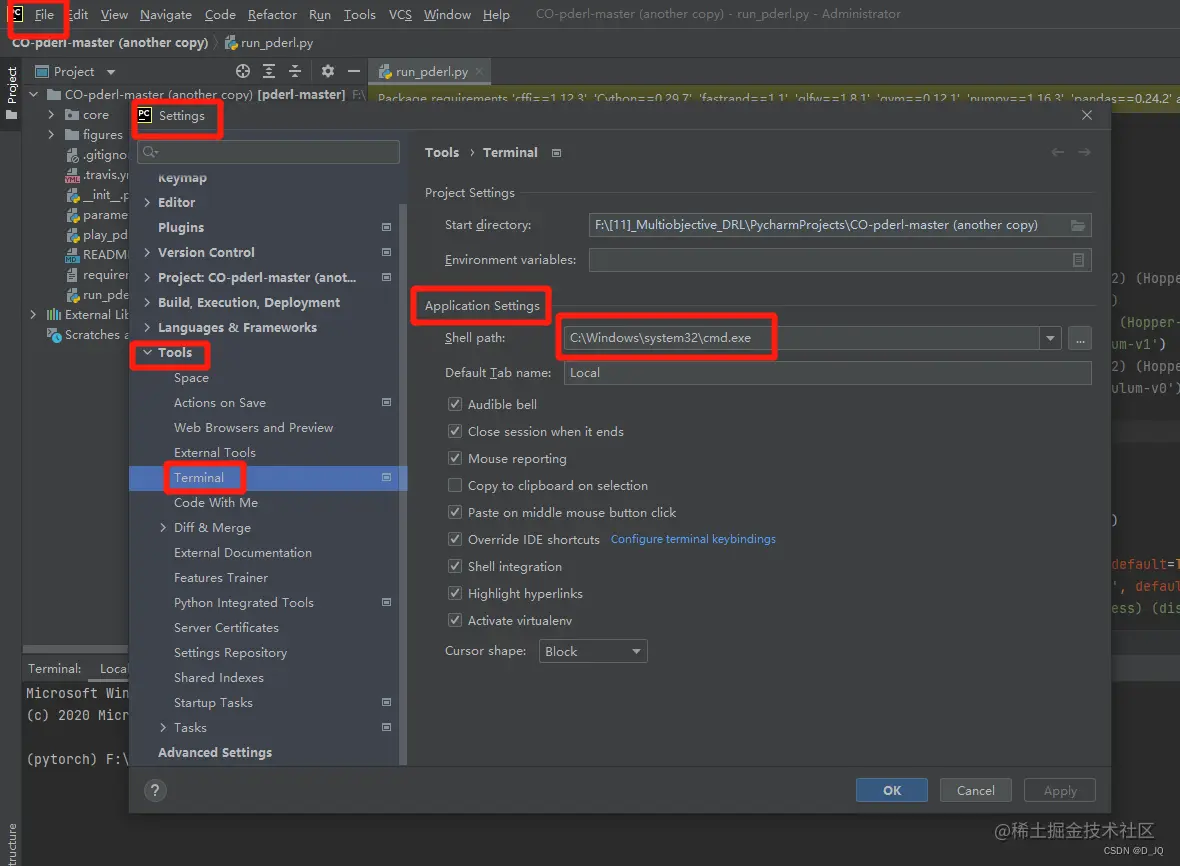Open the Window menu
1180x866 pixels.
[x=447, y=14]
